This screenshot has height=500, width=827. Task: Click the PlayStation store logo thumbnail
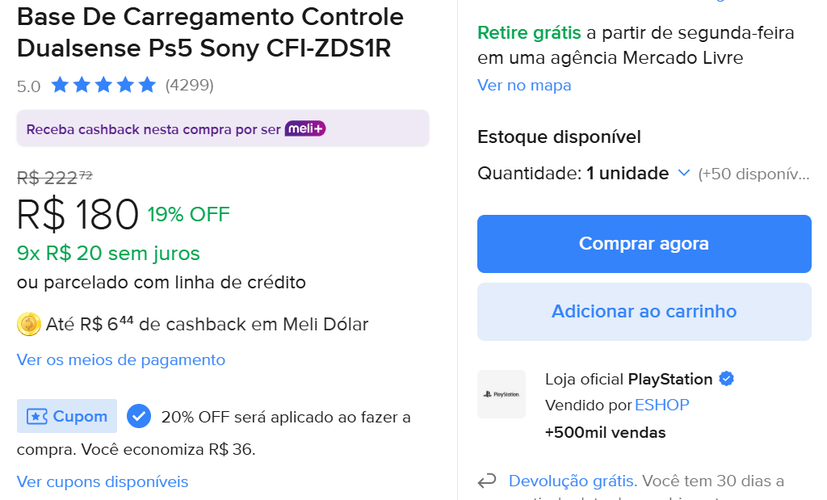point(501,394)
